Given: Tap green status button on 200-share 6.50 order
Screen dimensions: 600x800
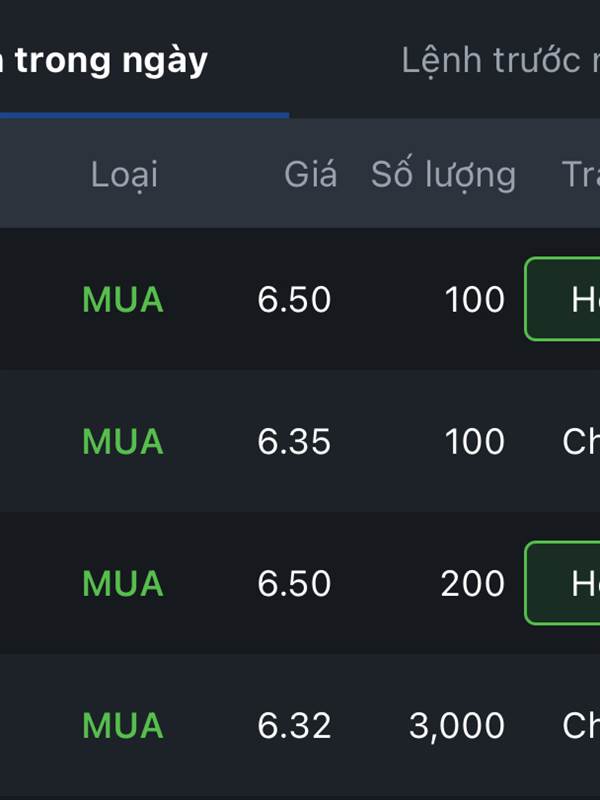Looking at the screenshot, I should [562, 583].
